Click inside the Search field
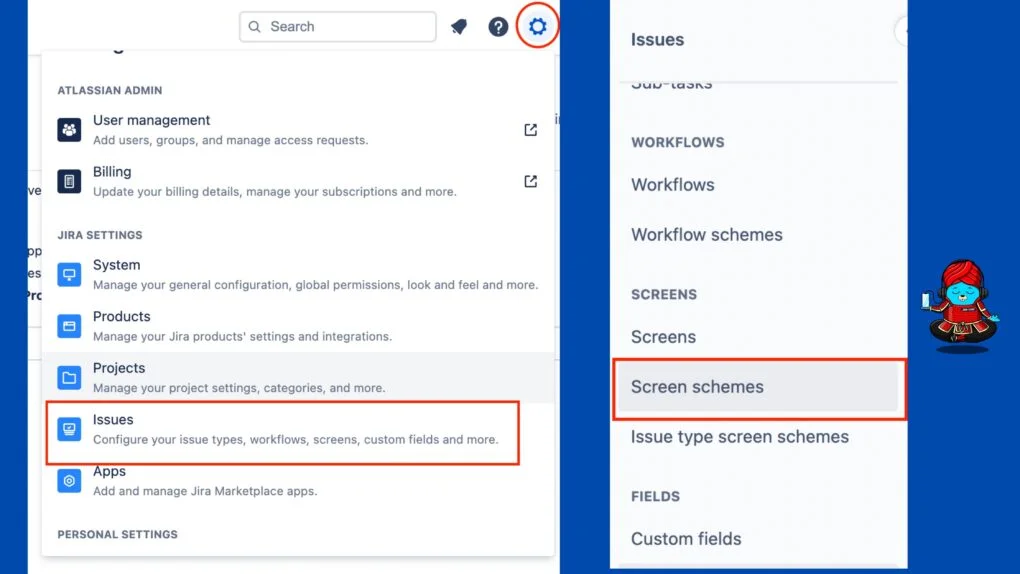Viewport: 1020px width, 574px height. 338,27
